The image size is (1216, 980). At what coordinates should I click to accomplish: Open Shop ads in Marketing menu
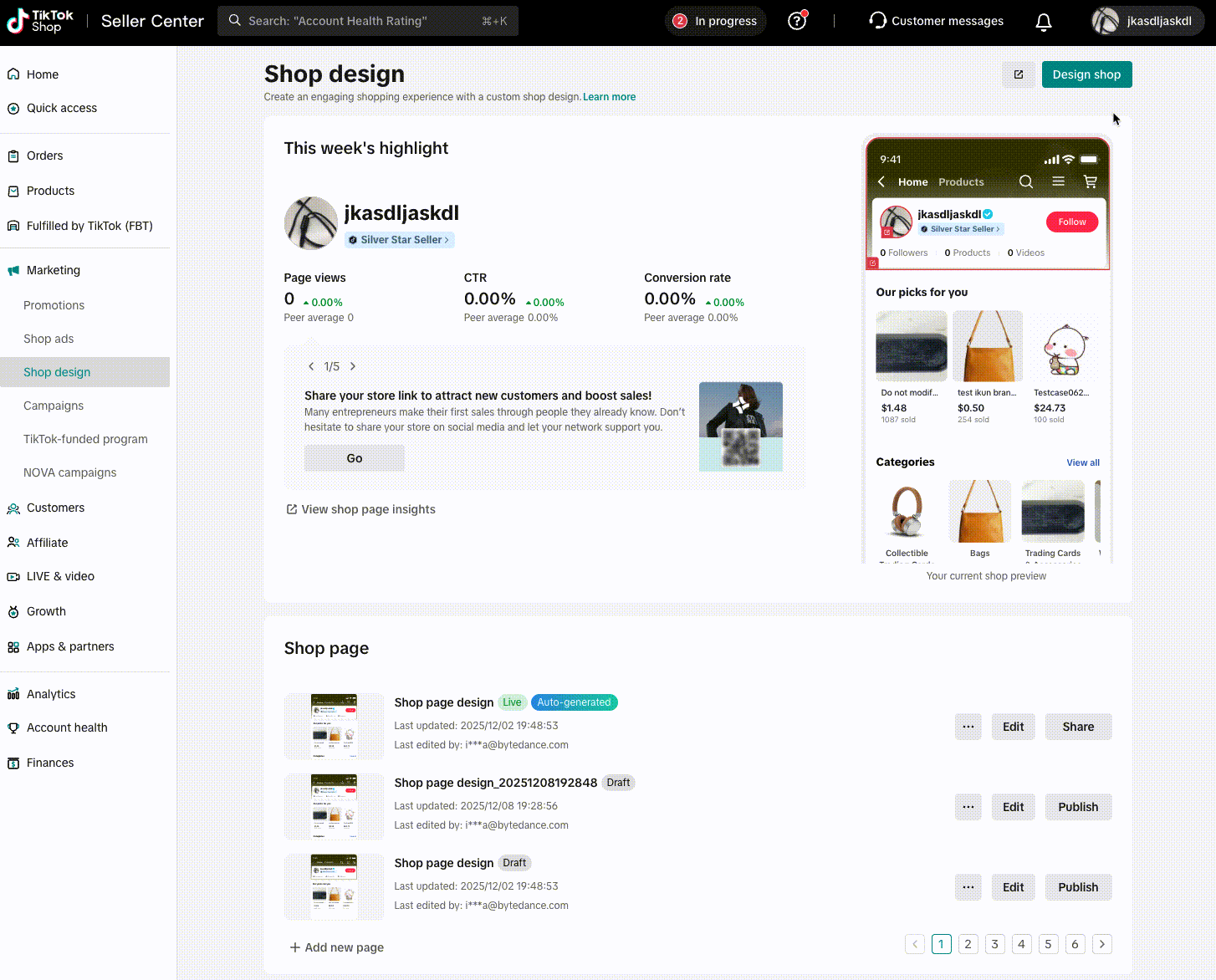[49, 339]
